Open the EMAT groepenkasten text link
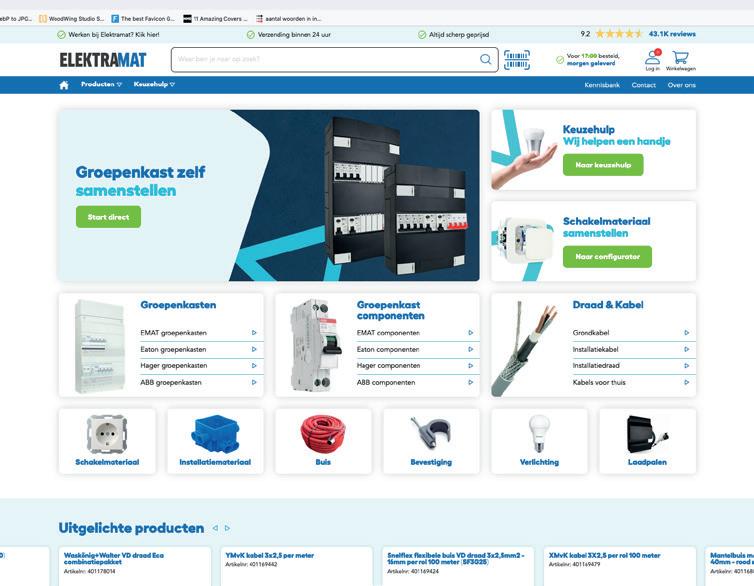This screenshot has height=586, width=754. (x=174, y=333)
